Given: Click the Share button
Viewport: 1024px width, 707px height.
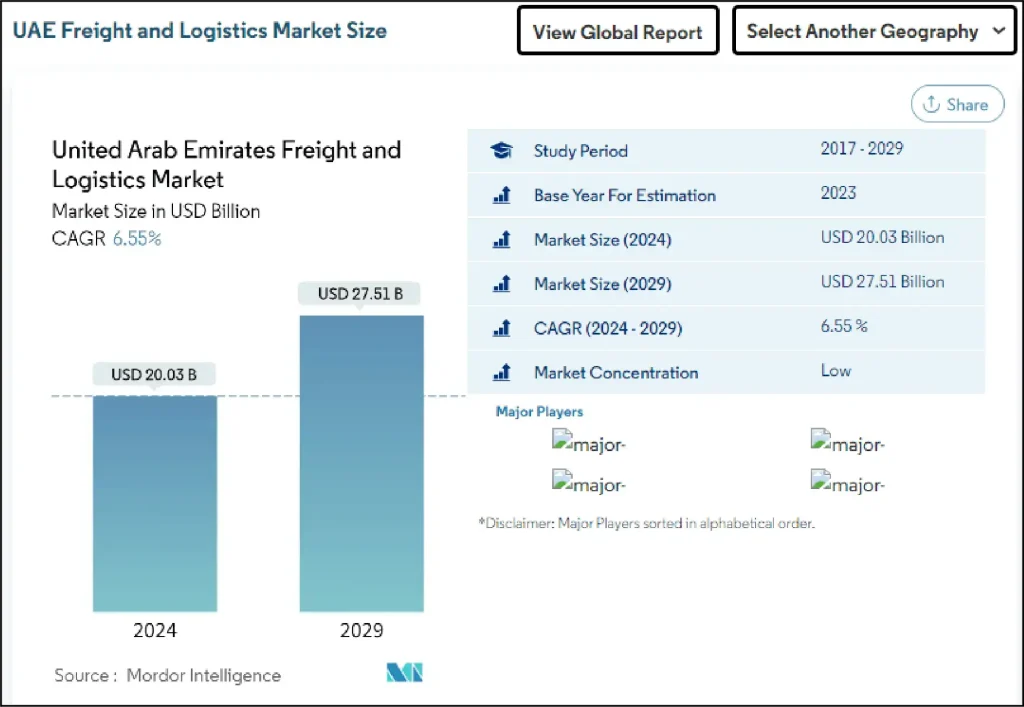Looking at the screenshot, I should coord(957,104).
